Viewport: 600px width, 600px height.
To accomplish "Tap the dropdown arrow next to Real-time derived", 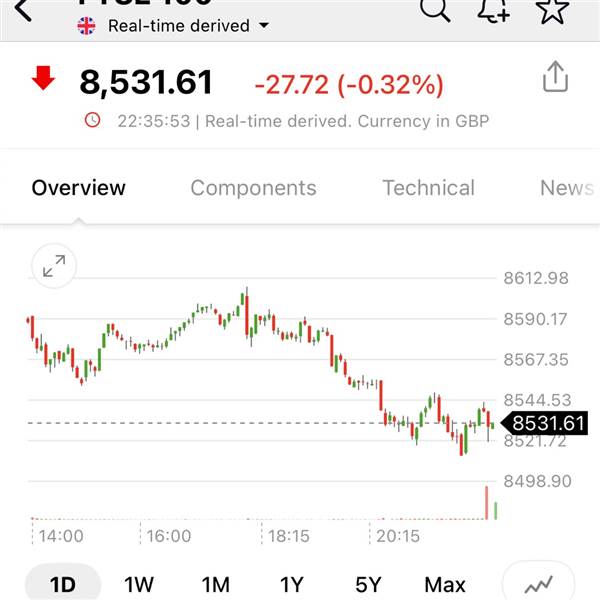I will (264, 26).
